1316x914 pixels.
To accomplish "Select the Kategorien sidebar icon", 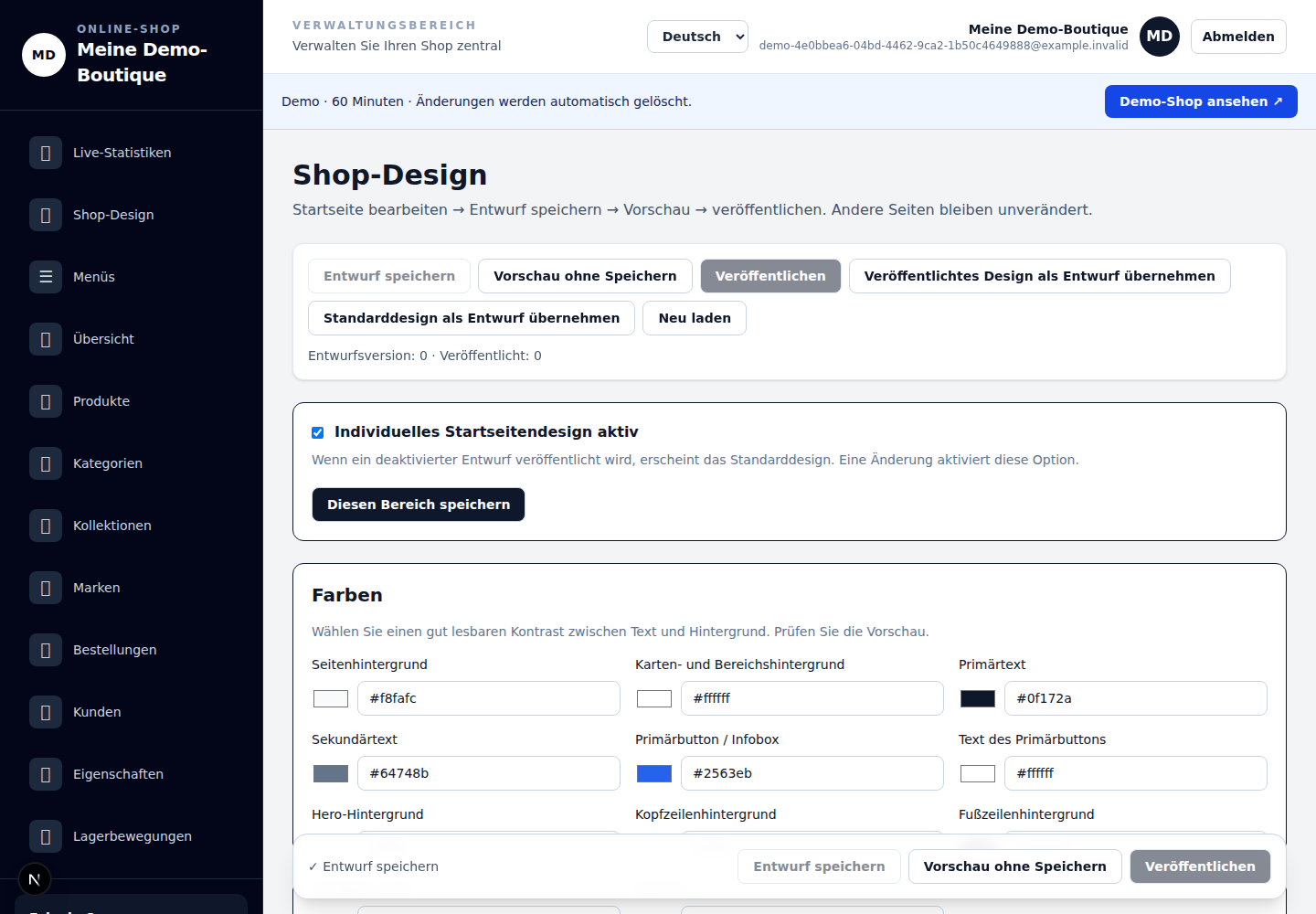I will pyautogui.click(x=46, y=463).
